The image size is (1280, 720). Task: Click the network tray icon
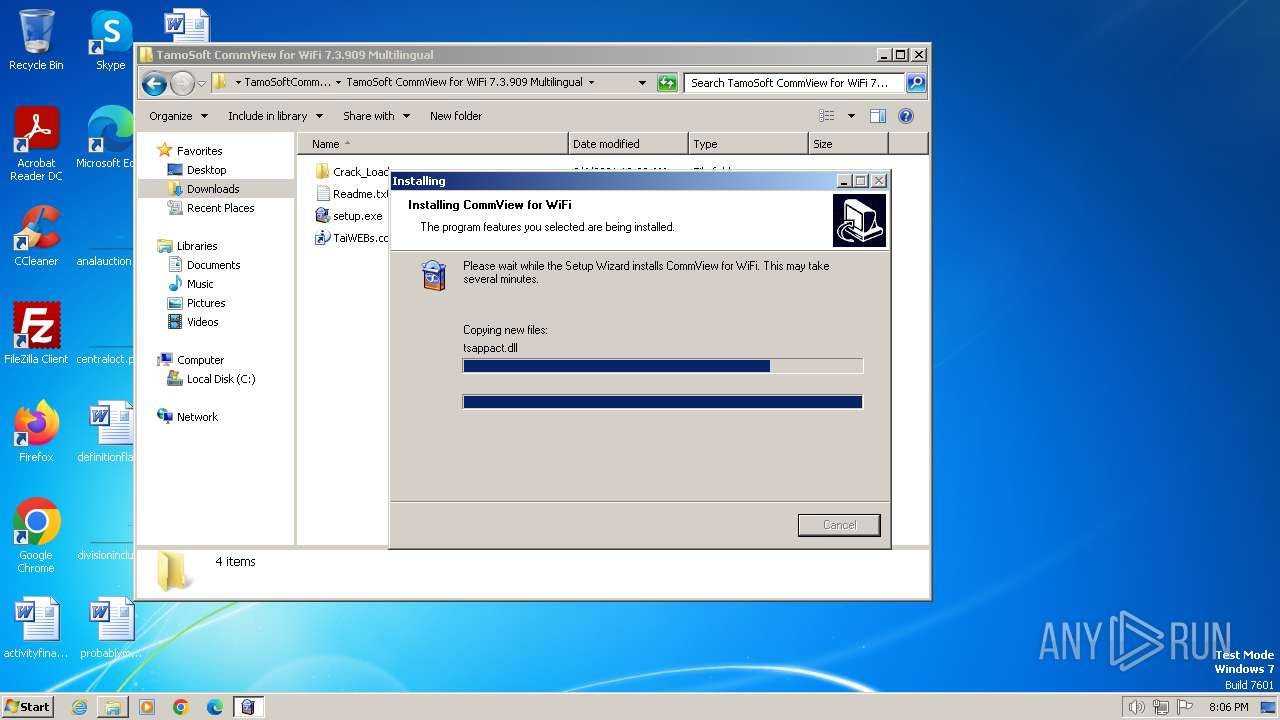coord(1161,707)
